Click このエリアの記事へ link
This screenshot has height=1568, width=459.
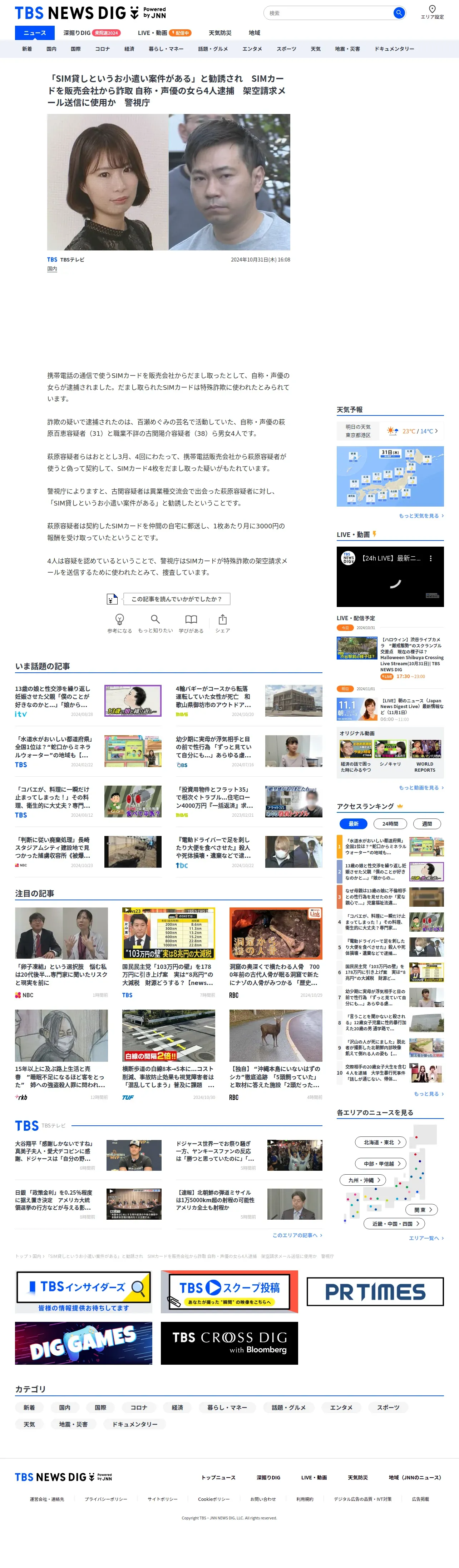[x=297, y=1235]
